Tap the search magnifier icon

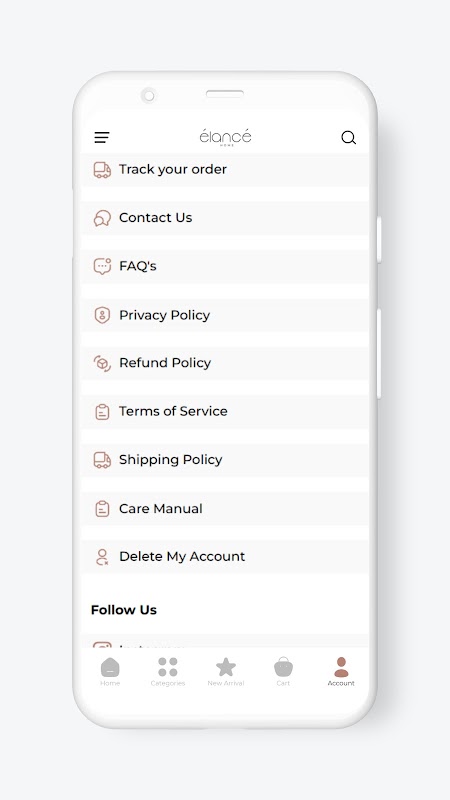coord(348,138)
